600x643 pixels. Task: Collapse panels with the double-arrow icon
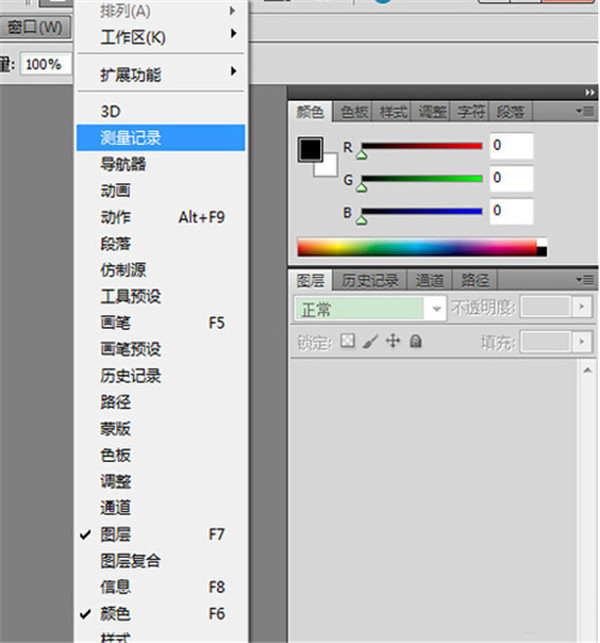589,93
